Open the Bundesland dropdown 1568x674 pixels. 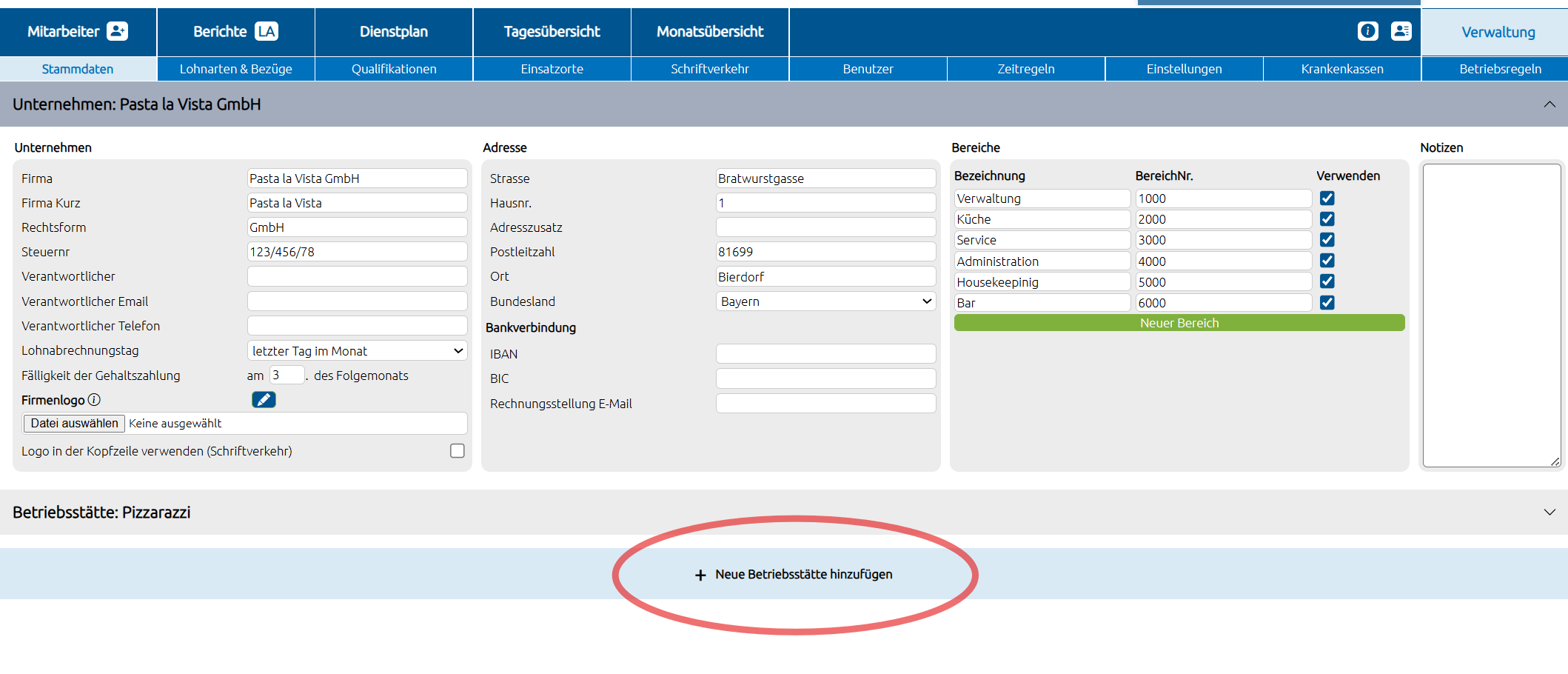(825, 301)
